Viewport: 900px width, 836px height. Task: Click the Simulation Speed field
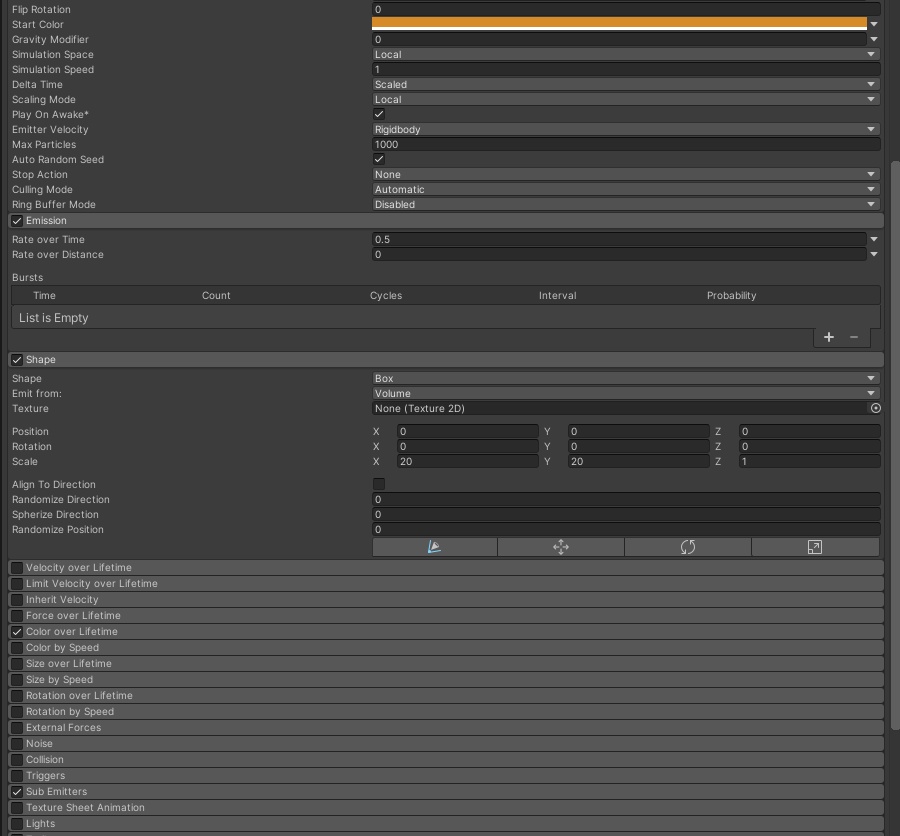click(x=626, y=69)
